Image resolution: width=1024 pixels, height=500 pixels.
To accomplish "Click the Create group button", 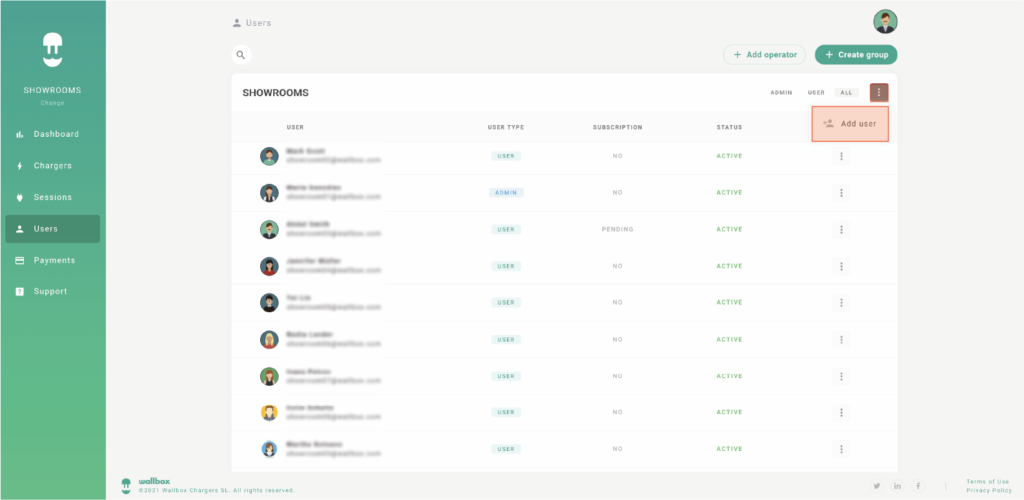I will [x=856, y=55].
